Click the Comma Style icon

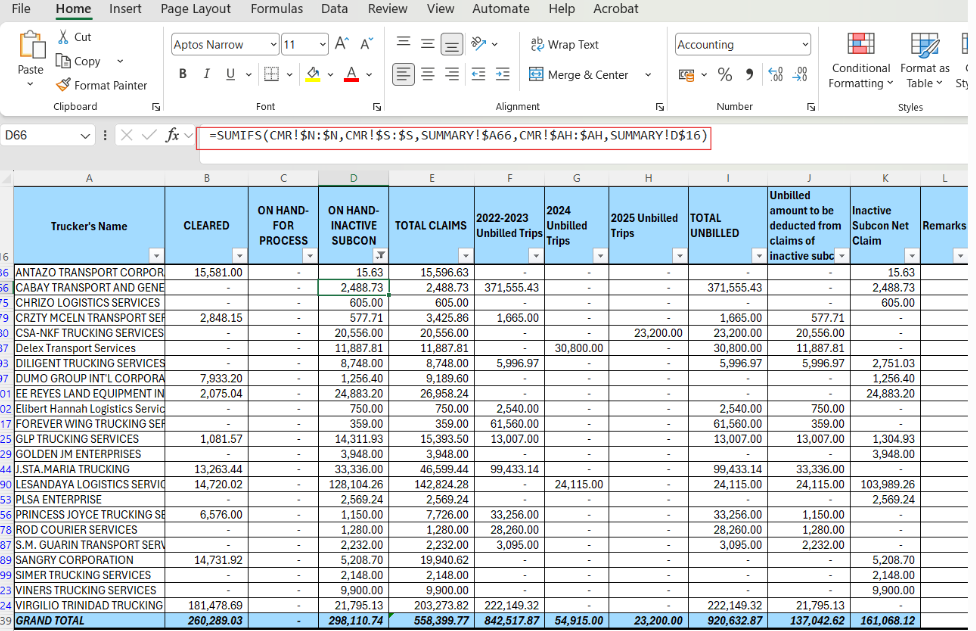point(749,75)
